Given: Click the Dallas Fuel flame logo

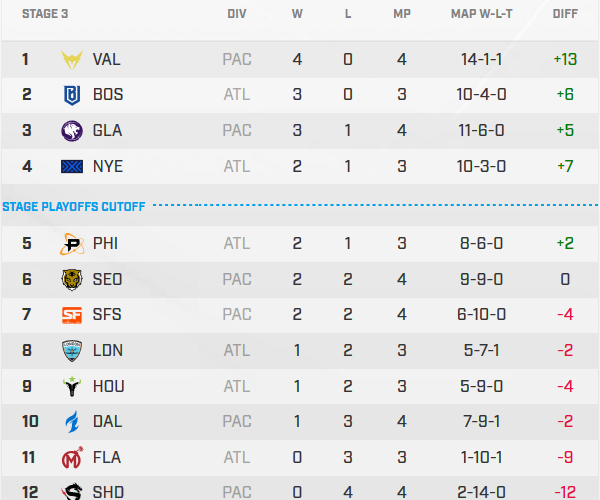Looking at the screenshot, I should [72, 422].
